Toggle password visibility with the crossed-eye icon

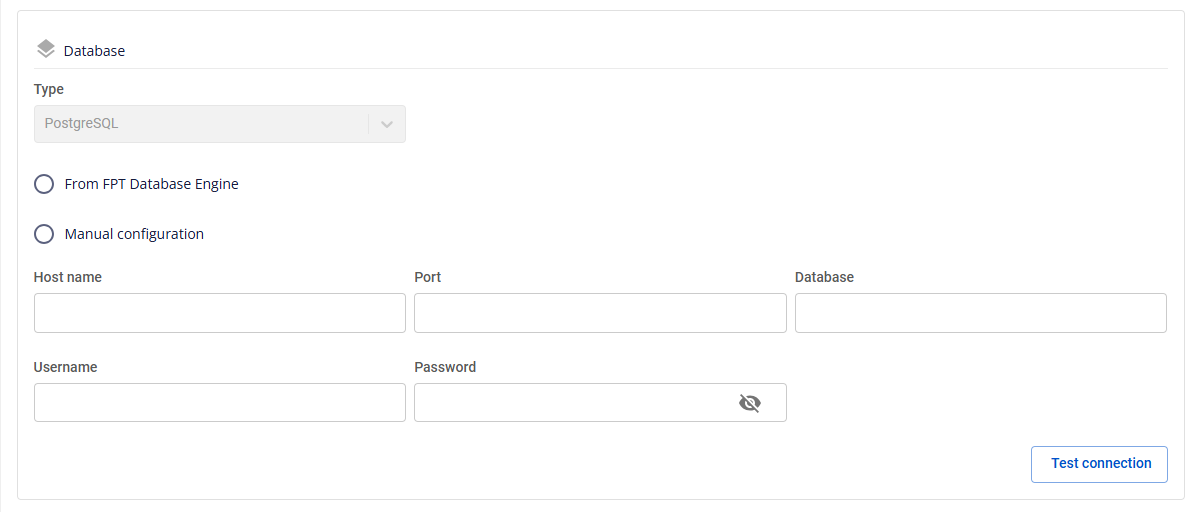tap(750, 402)
